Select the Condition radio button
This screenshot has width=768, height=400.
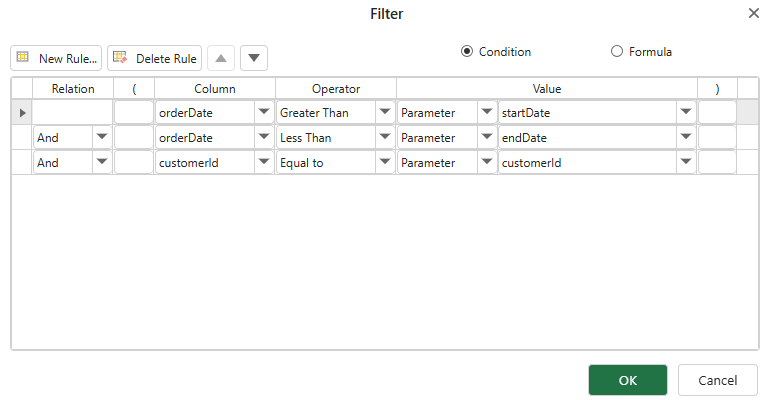pyautogui.click(x=467, y=52)
